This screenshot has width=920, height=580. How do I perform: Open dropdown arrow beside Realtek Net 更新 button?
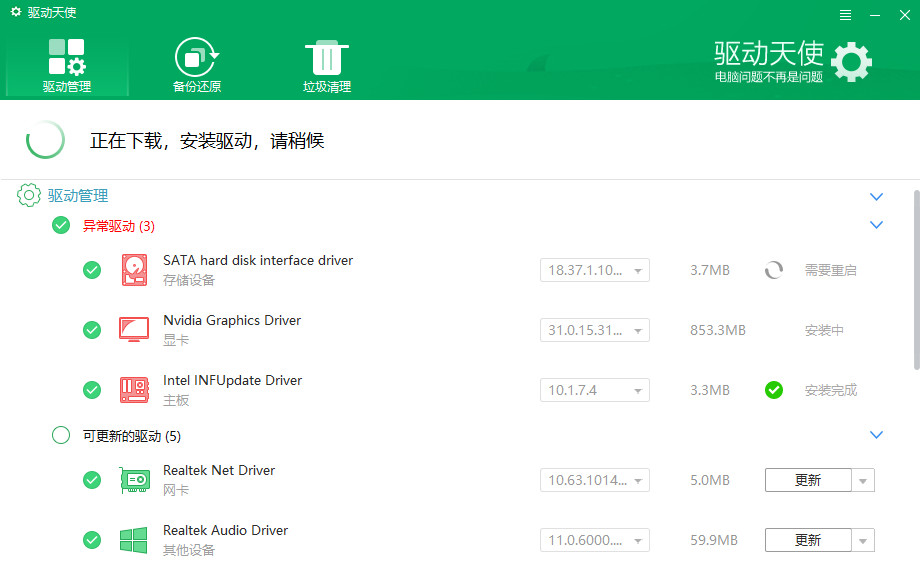point(863,481)
